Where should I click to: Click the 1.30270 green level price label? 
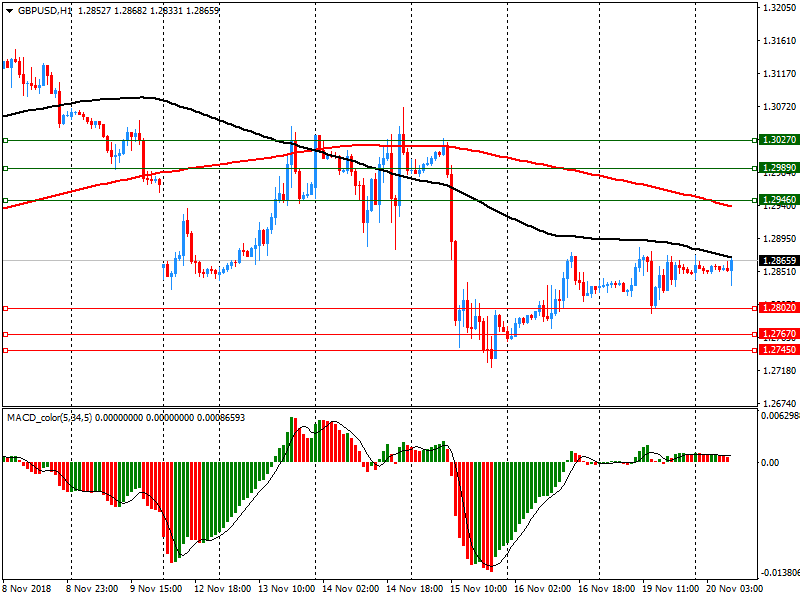pos(779,140)
